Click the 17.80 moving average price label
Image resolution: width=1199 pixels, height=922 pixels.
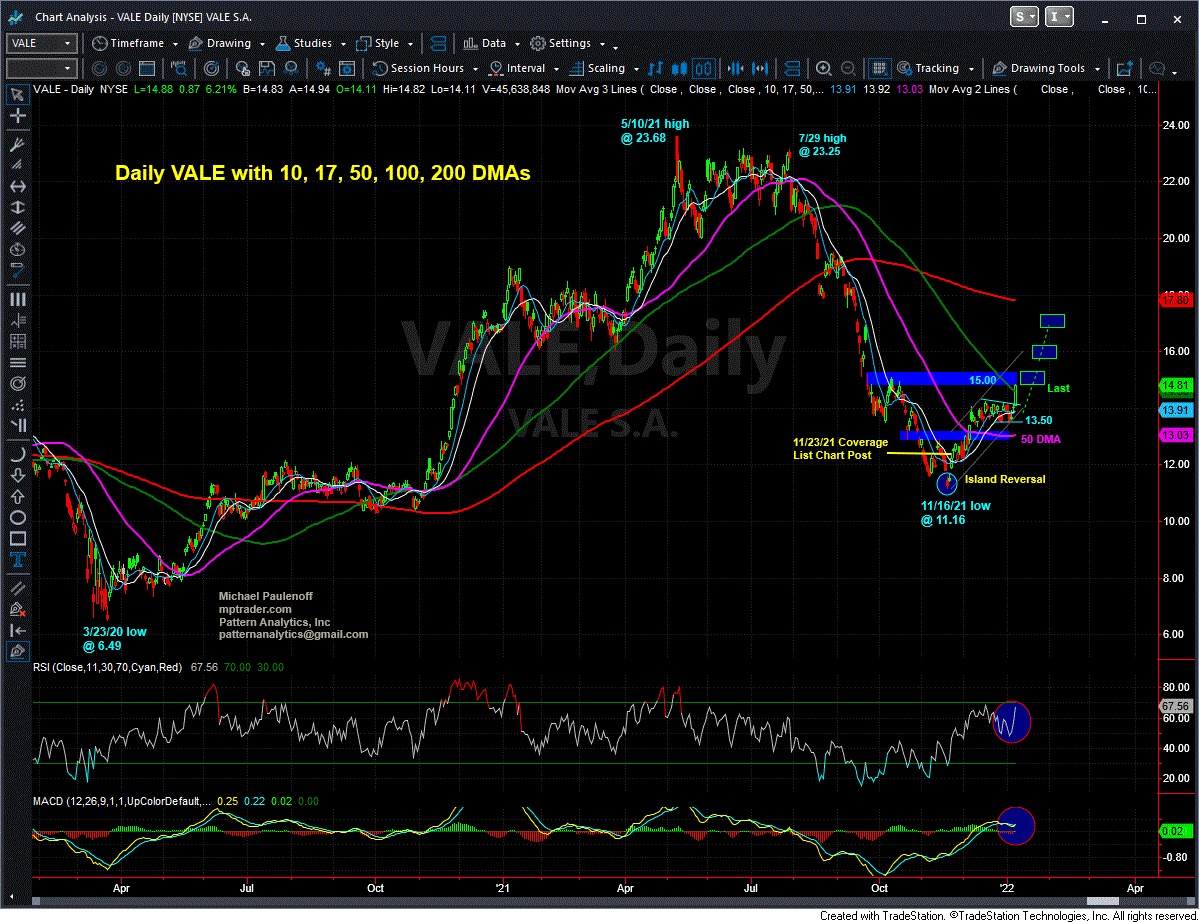pos(1175,300)
